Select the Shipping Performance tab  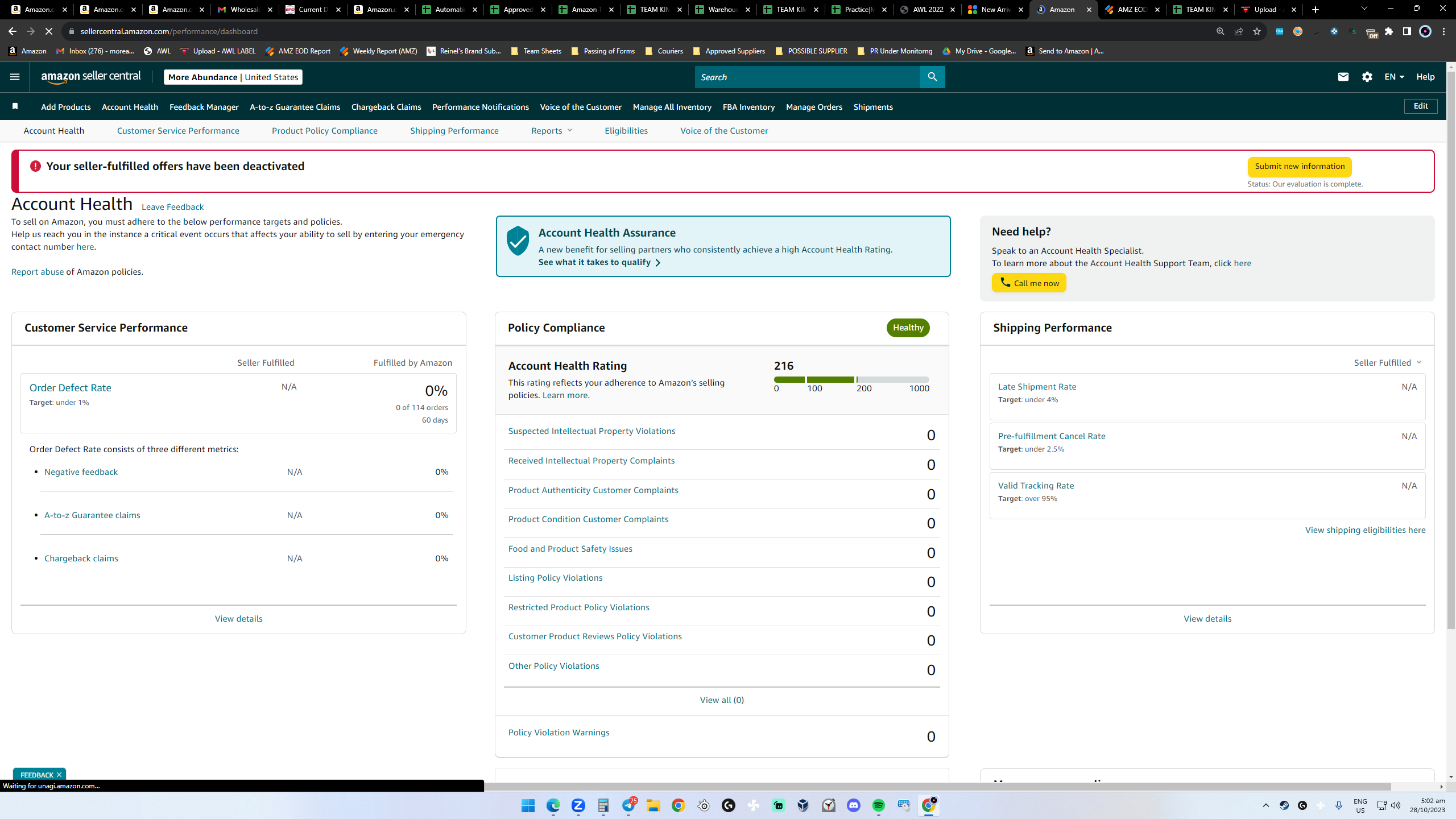(454, 131)
